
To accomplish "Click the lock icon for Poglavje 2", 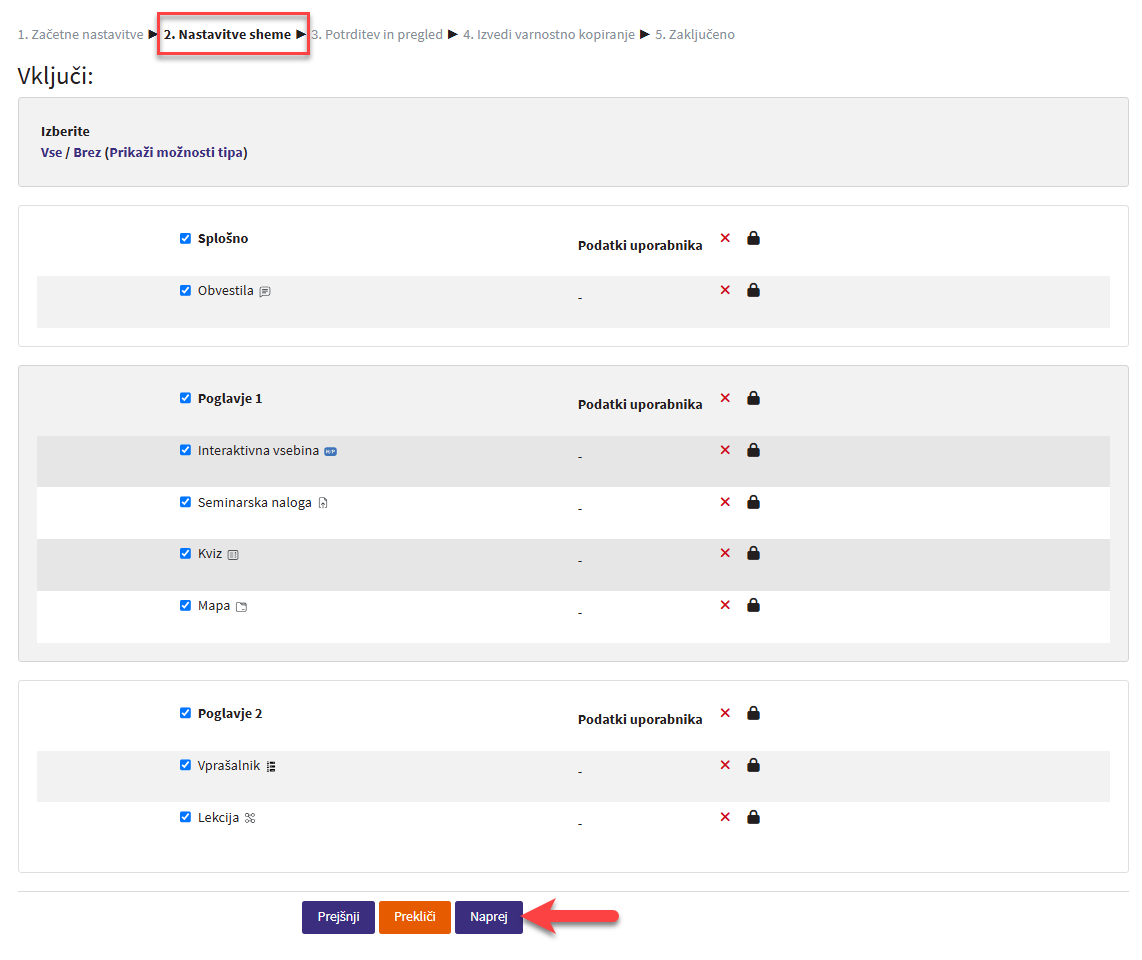I will point(753,713).
